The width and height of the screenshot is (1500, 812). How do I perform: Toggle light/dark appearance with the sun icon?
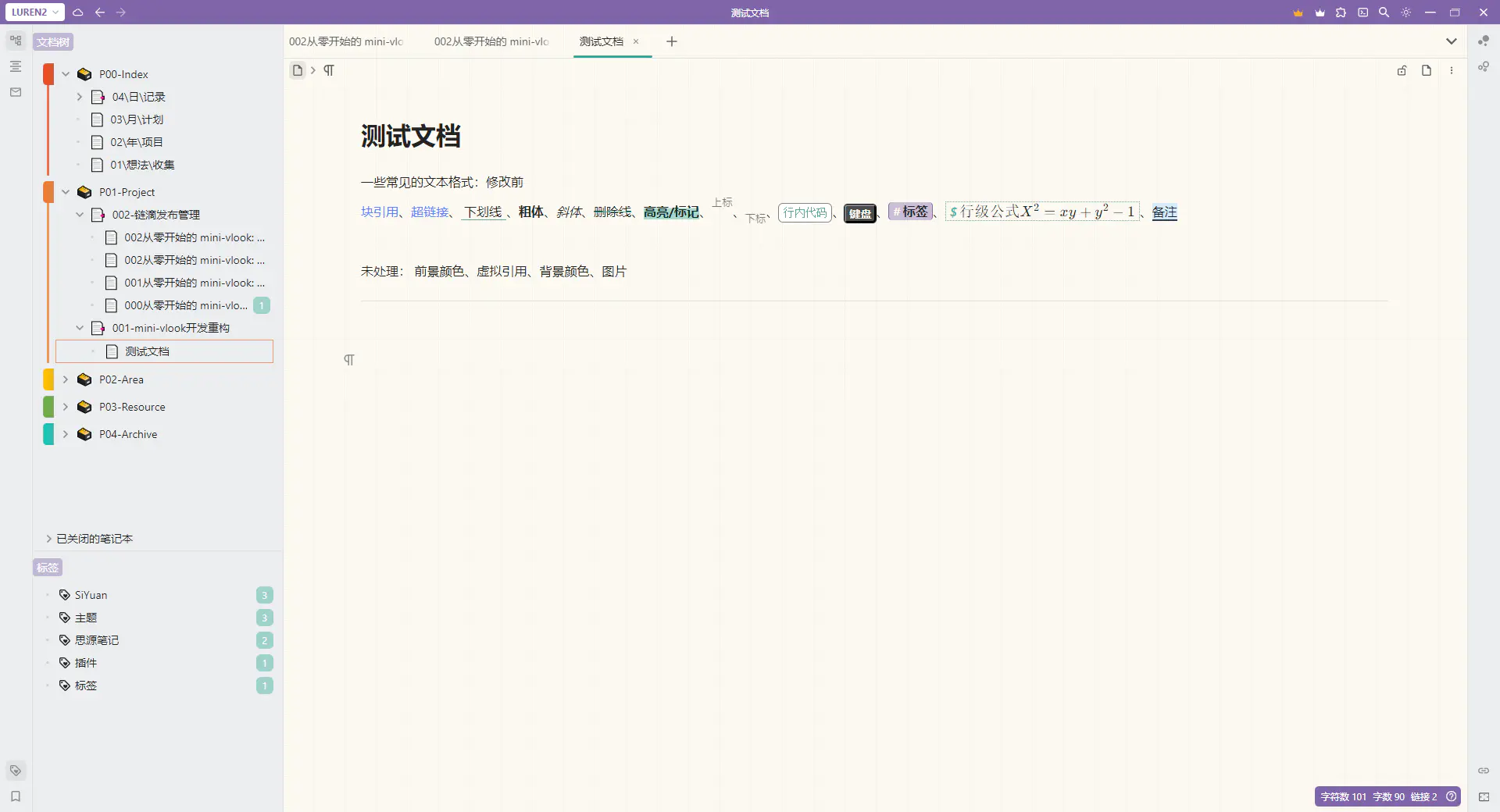[x=1405, y=12]
